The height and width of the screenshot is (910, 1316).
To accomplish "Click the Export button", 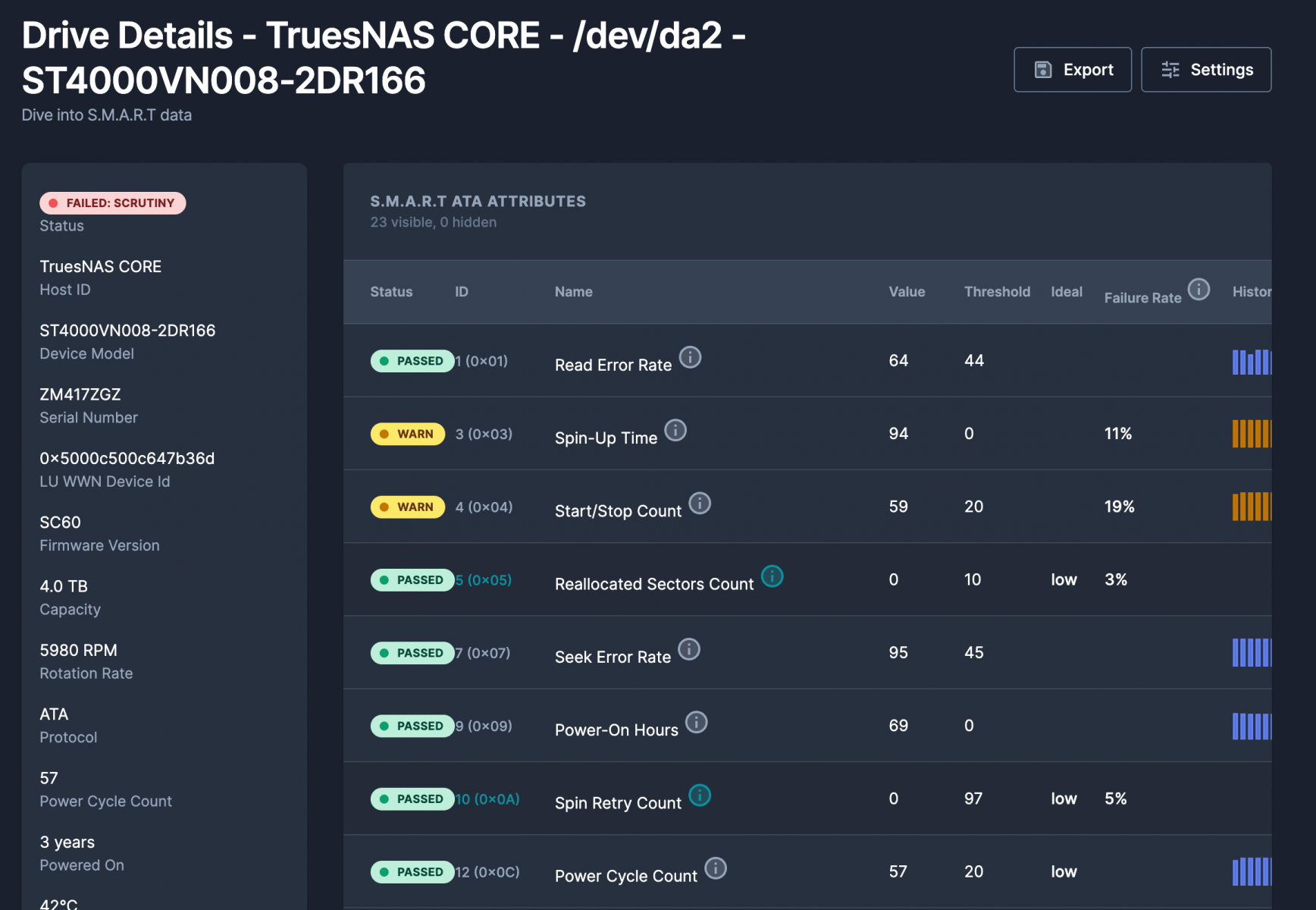I will pos(1073,70).
